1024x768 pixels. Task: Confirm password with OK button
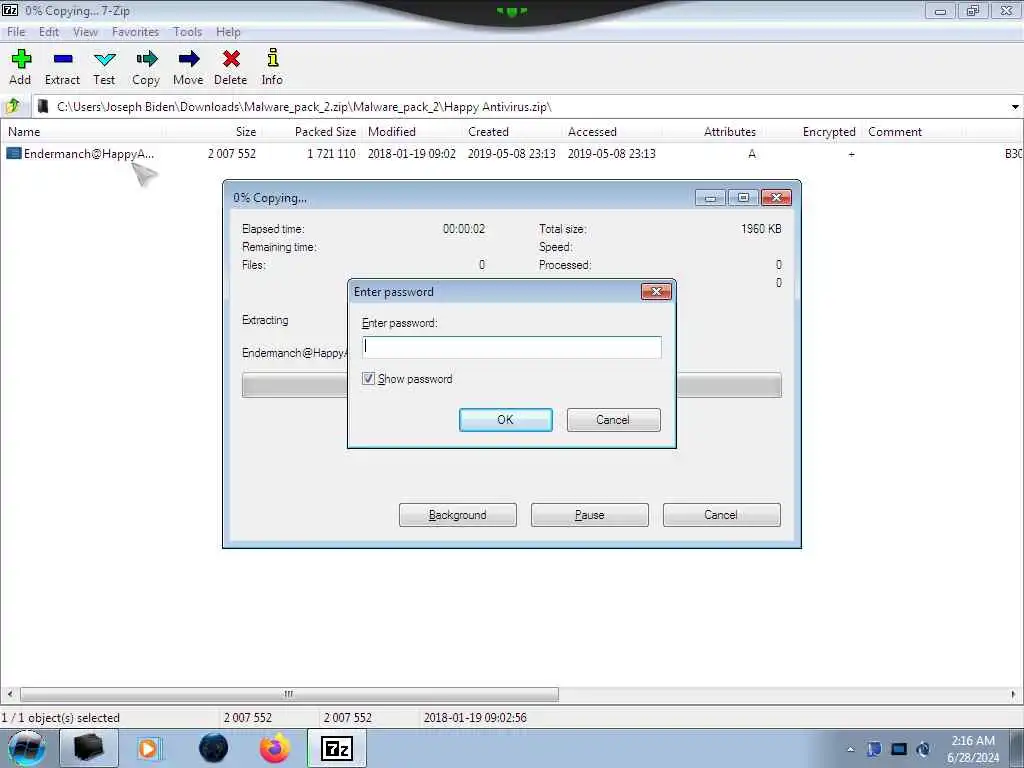coord(505,420)
